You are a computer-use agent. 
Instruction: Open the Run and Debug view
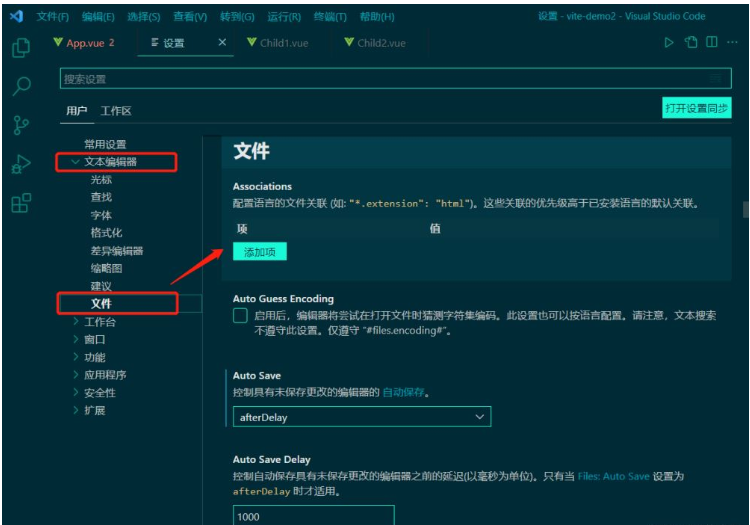pyautogui.click(x=21, y=164)
